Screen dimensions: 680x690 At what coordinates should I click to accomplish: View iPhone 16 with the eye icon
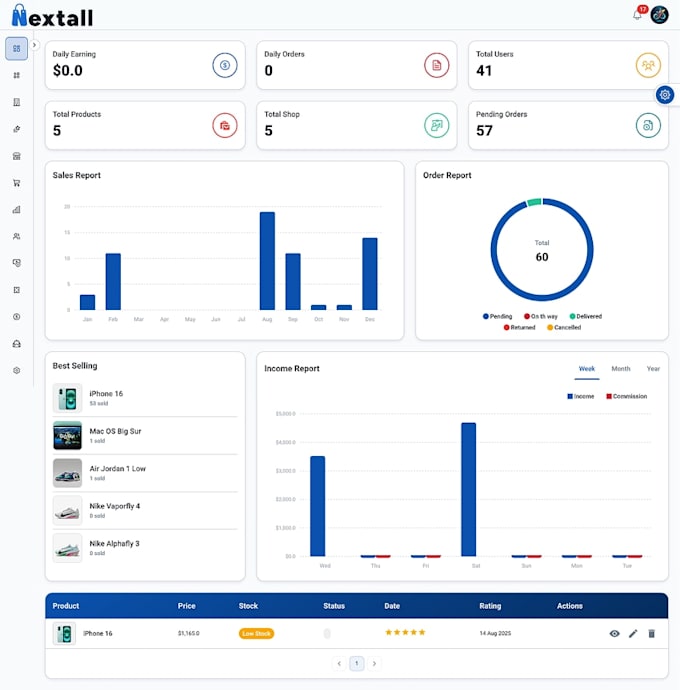click(614, 634)
